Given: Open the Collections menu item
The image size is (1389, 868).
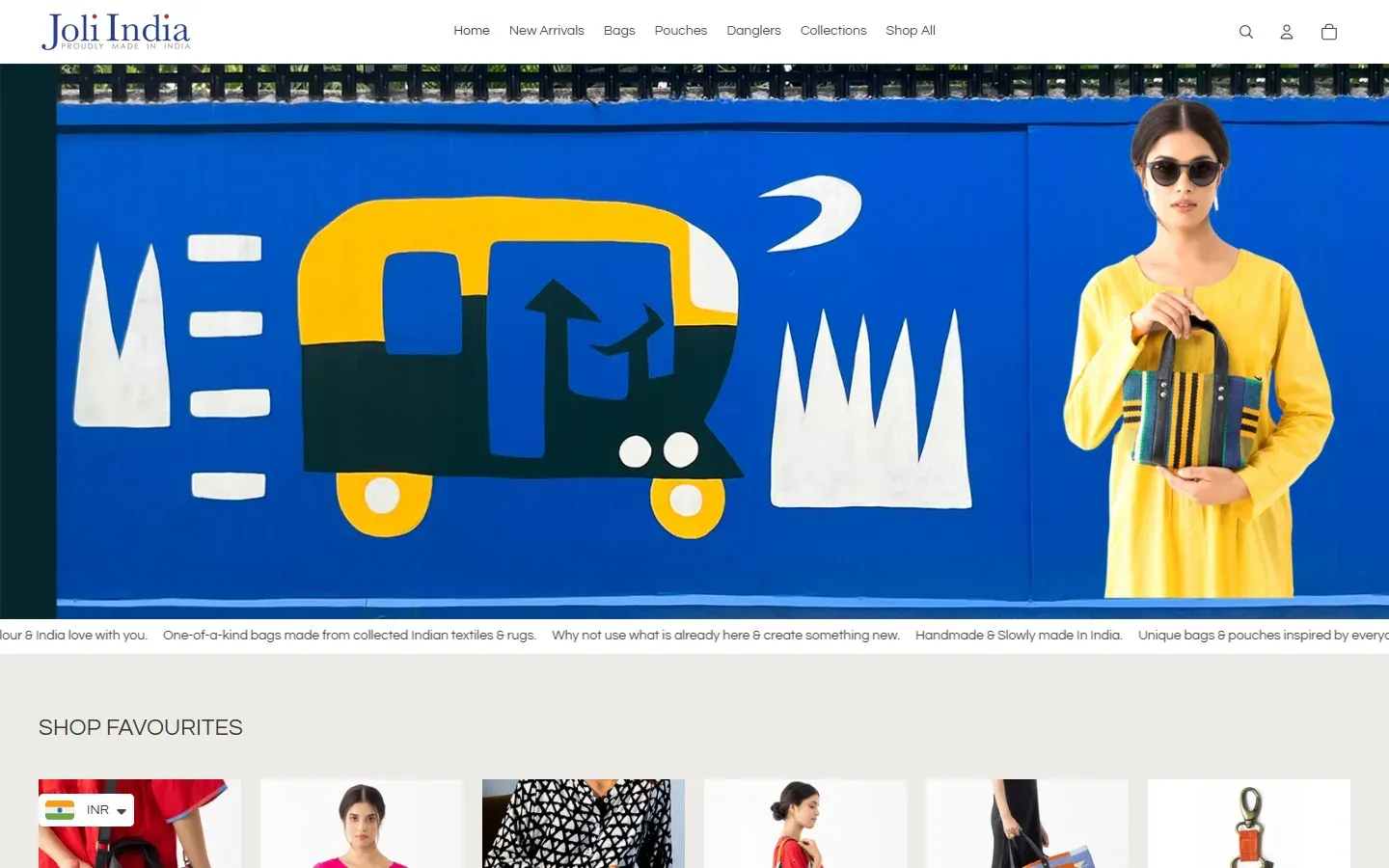Looking at the screenshot, I should pos(833,31).
